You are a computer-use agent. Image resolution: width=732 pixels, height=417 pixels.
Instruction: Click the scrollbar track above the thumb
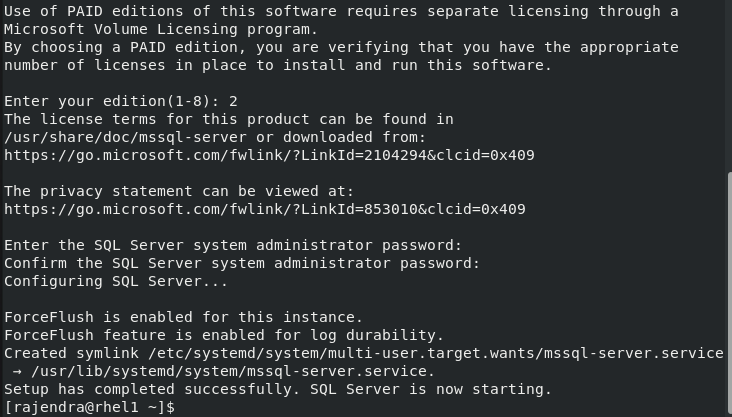[x=727, y=80]
